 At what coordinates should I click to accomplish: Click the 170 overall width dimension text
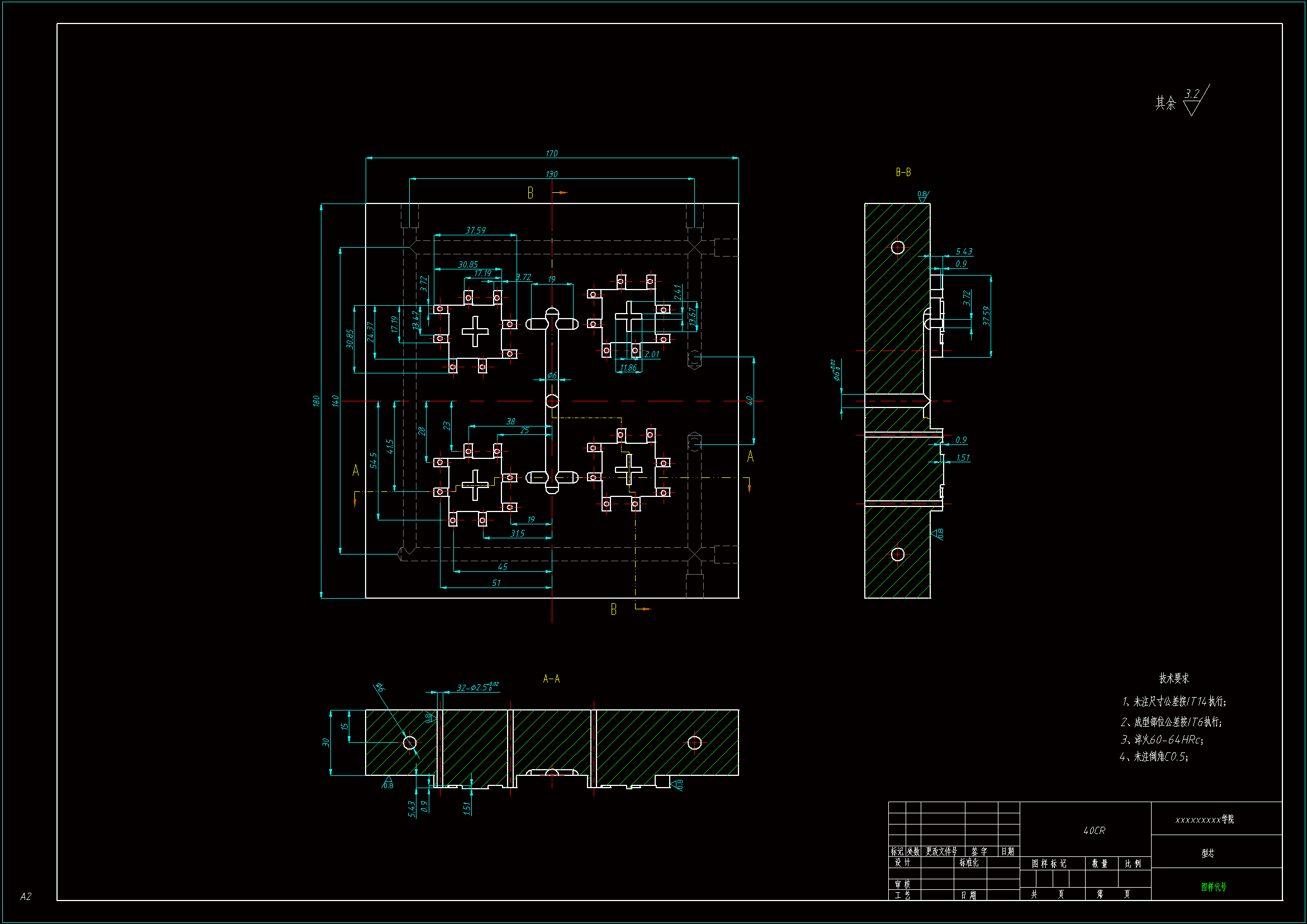click(x=551, y=154)
